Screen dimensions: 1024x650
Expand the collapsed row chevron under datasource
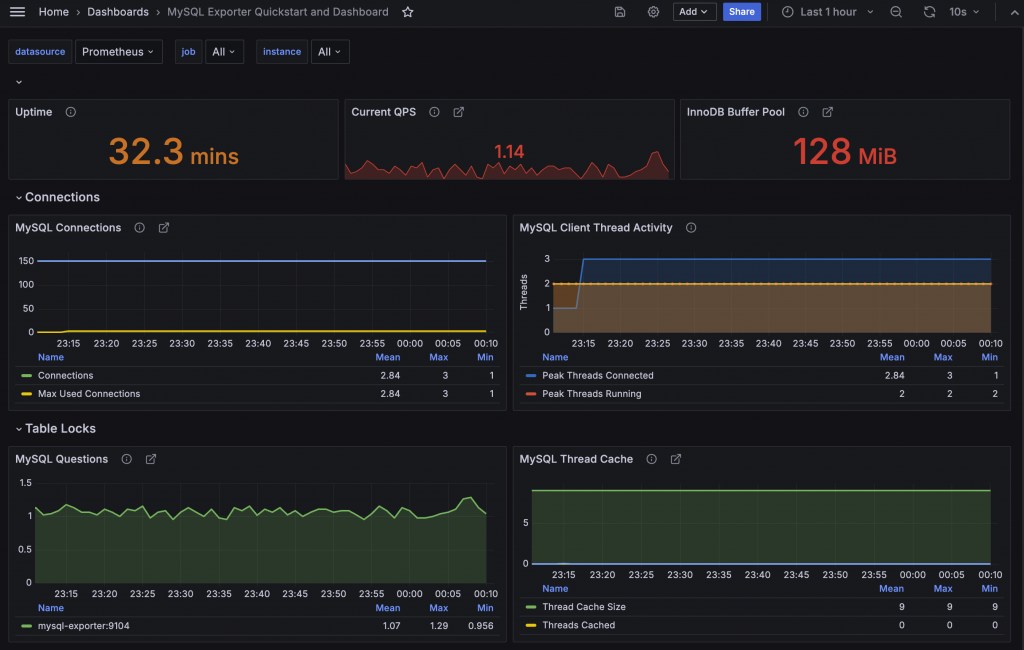[19, 82]
